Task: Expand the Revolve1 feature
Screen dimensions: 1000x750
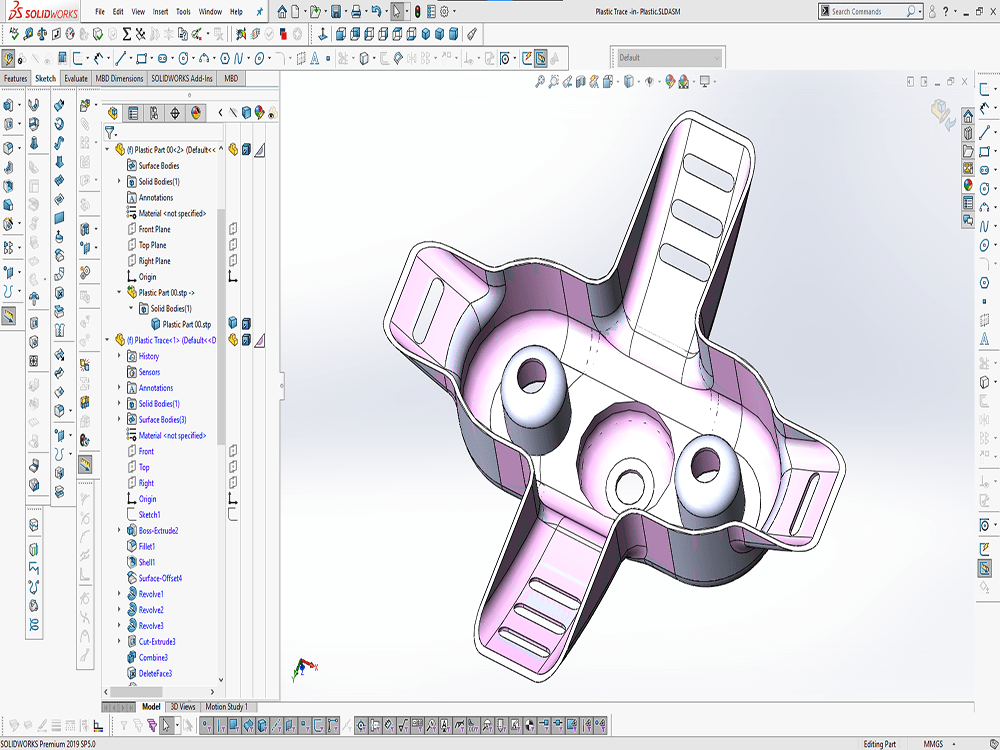Action: click(x=119, y=594)
